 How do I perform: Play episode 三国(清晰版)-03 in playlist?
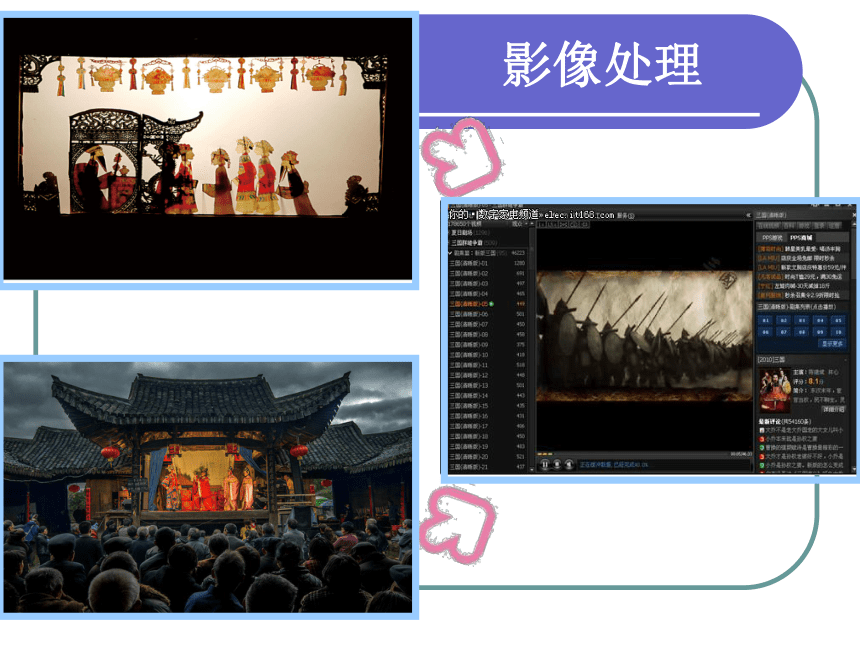tap(488, 284)
